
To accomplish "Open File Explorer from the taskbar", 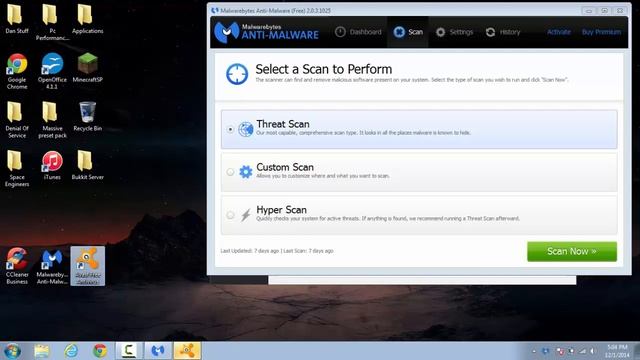I will click(42, 351).
